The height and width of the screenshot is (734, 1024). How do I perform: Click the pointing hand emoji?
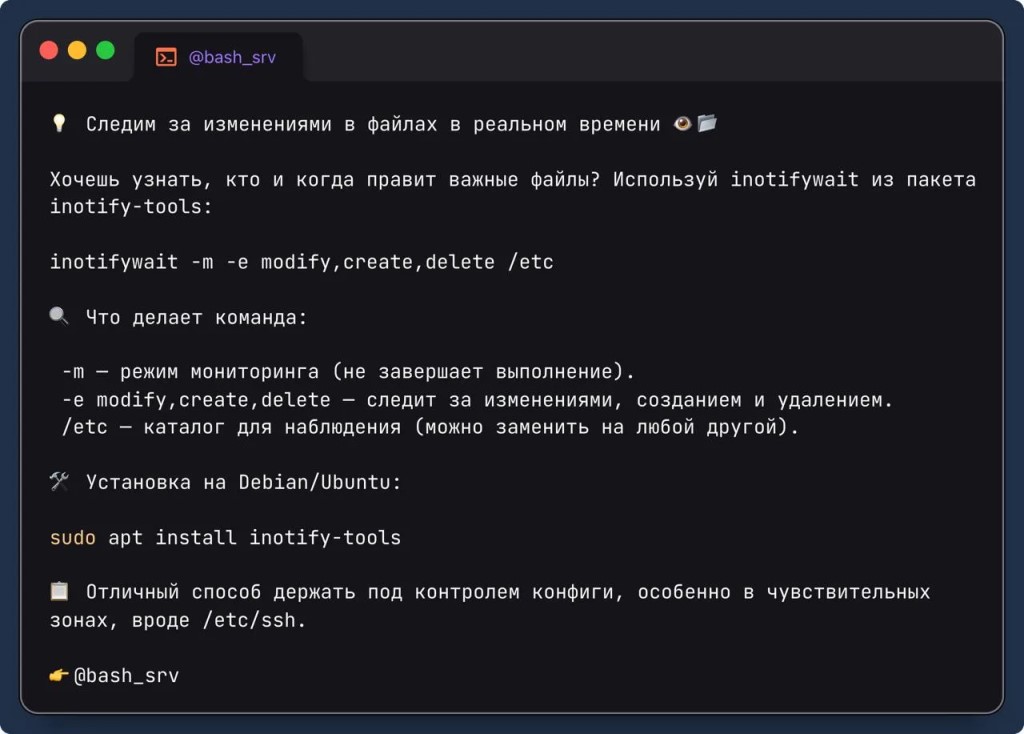point(59,676)
